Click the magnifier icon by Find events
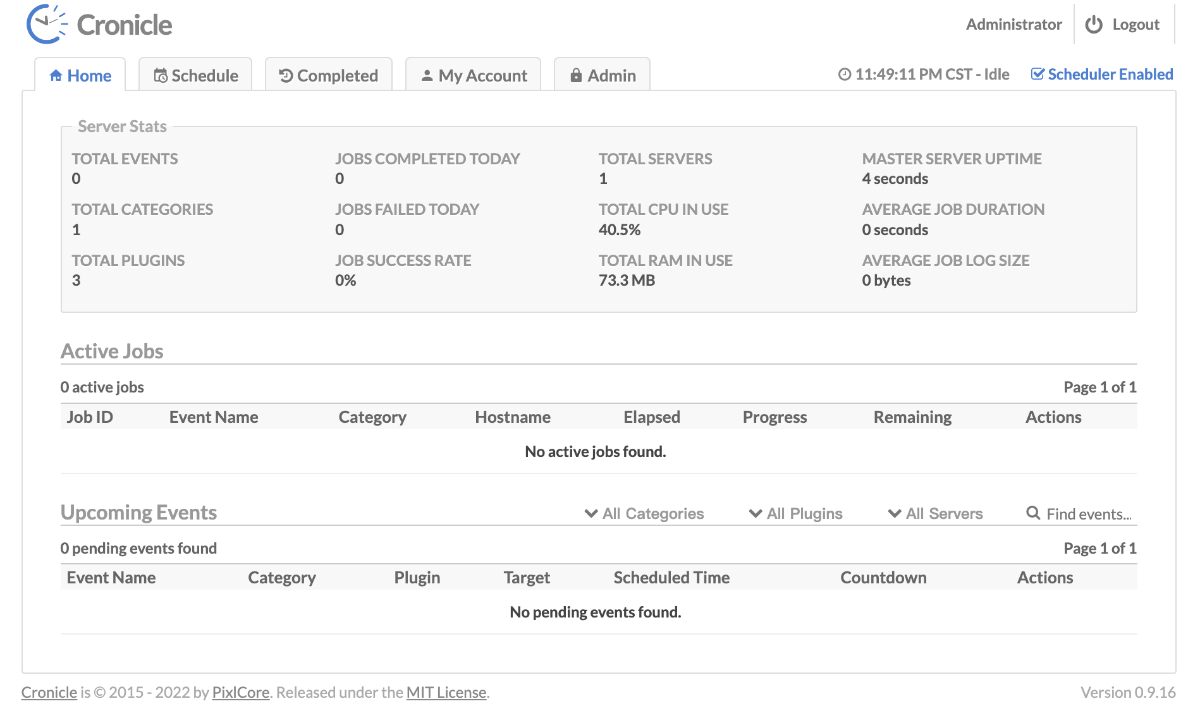This screenshot has width=1200, height=718. (1034, 513)
